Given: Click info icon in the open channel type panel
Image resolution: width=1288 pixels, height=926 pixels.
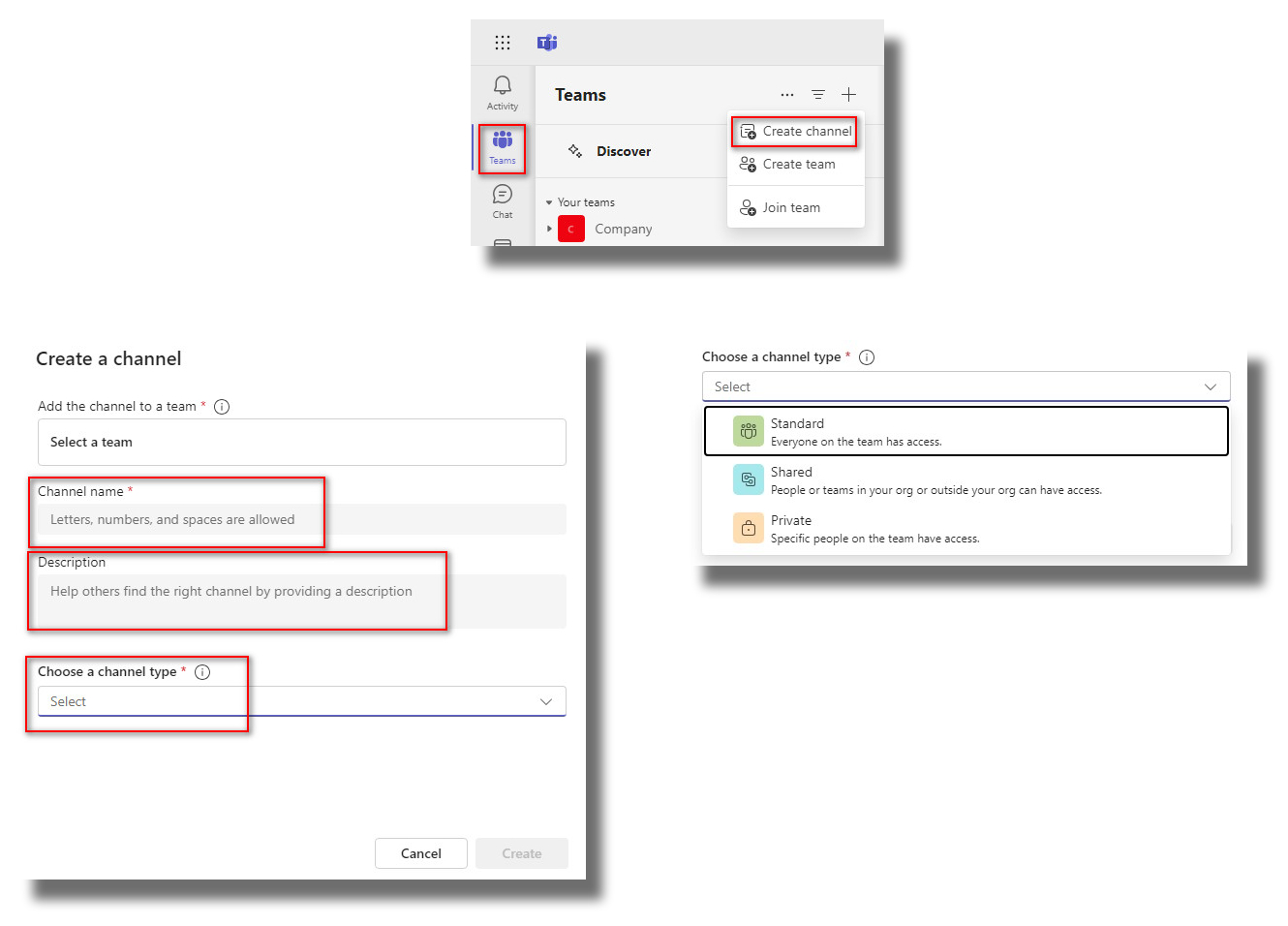Looking at the screenshot, I should 867,357.
